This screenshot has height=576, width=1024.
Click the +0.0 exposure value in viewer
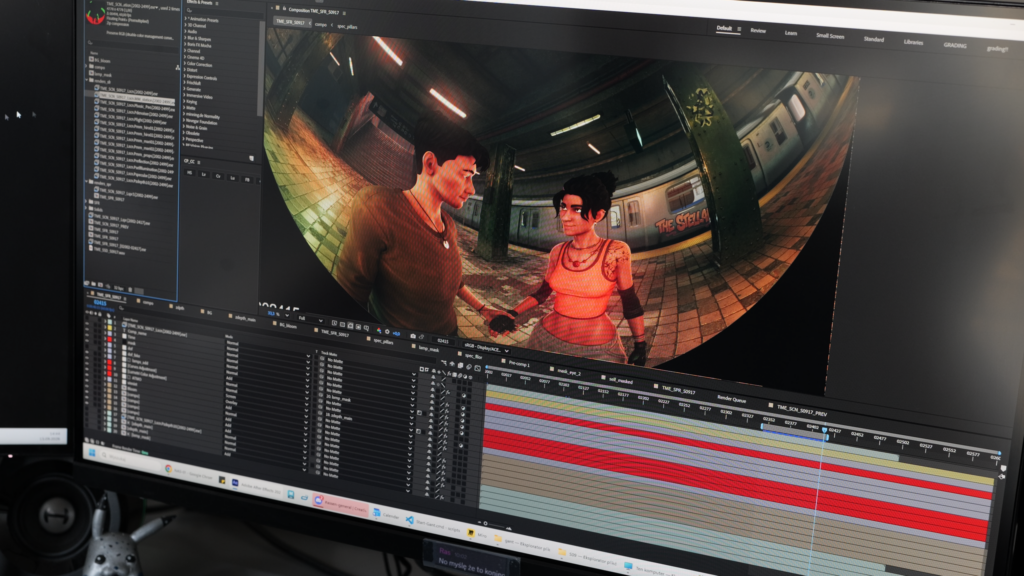pos(396,333)
